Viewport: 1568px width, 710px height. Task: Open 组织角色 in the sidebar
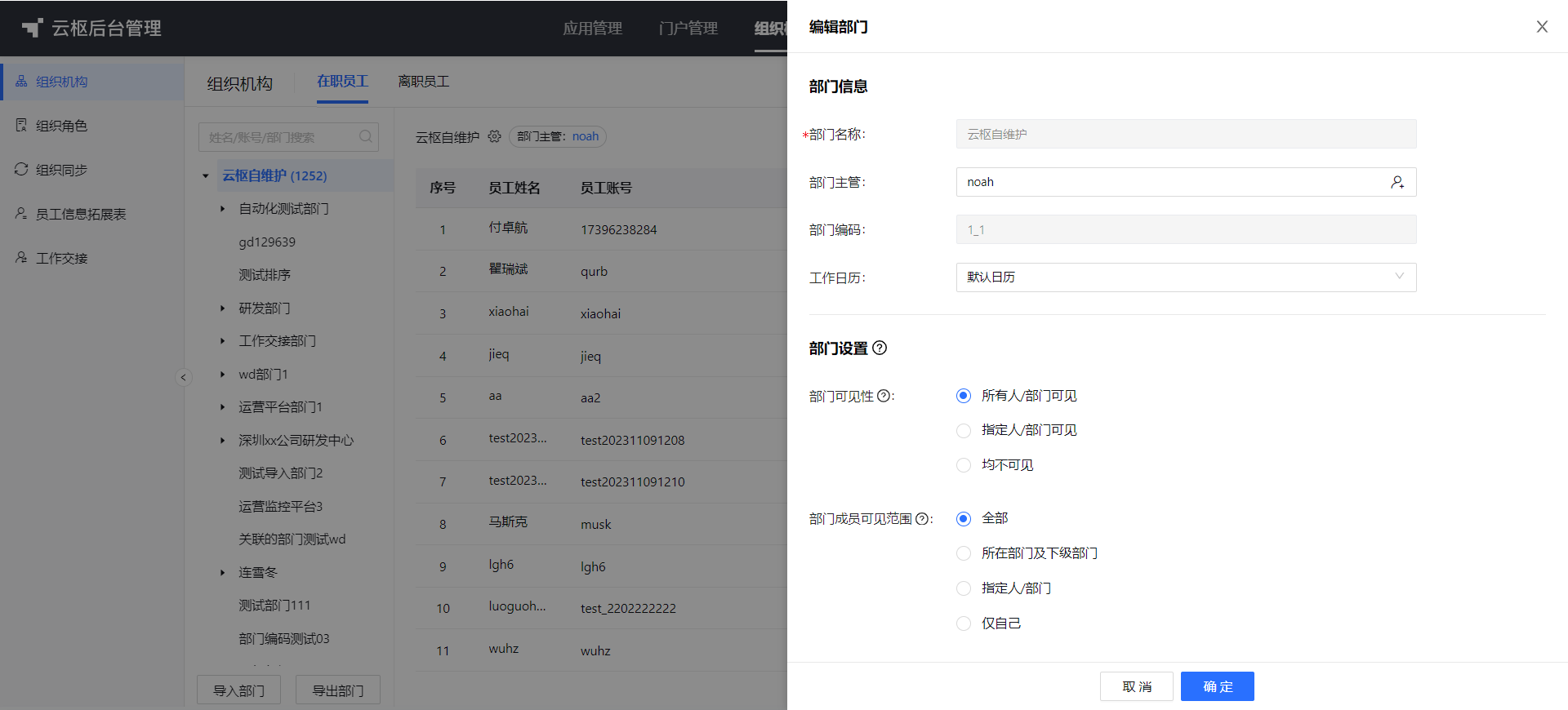(x=92, y=126)
